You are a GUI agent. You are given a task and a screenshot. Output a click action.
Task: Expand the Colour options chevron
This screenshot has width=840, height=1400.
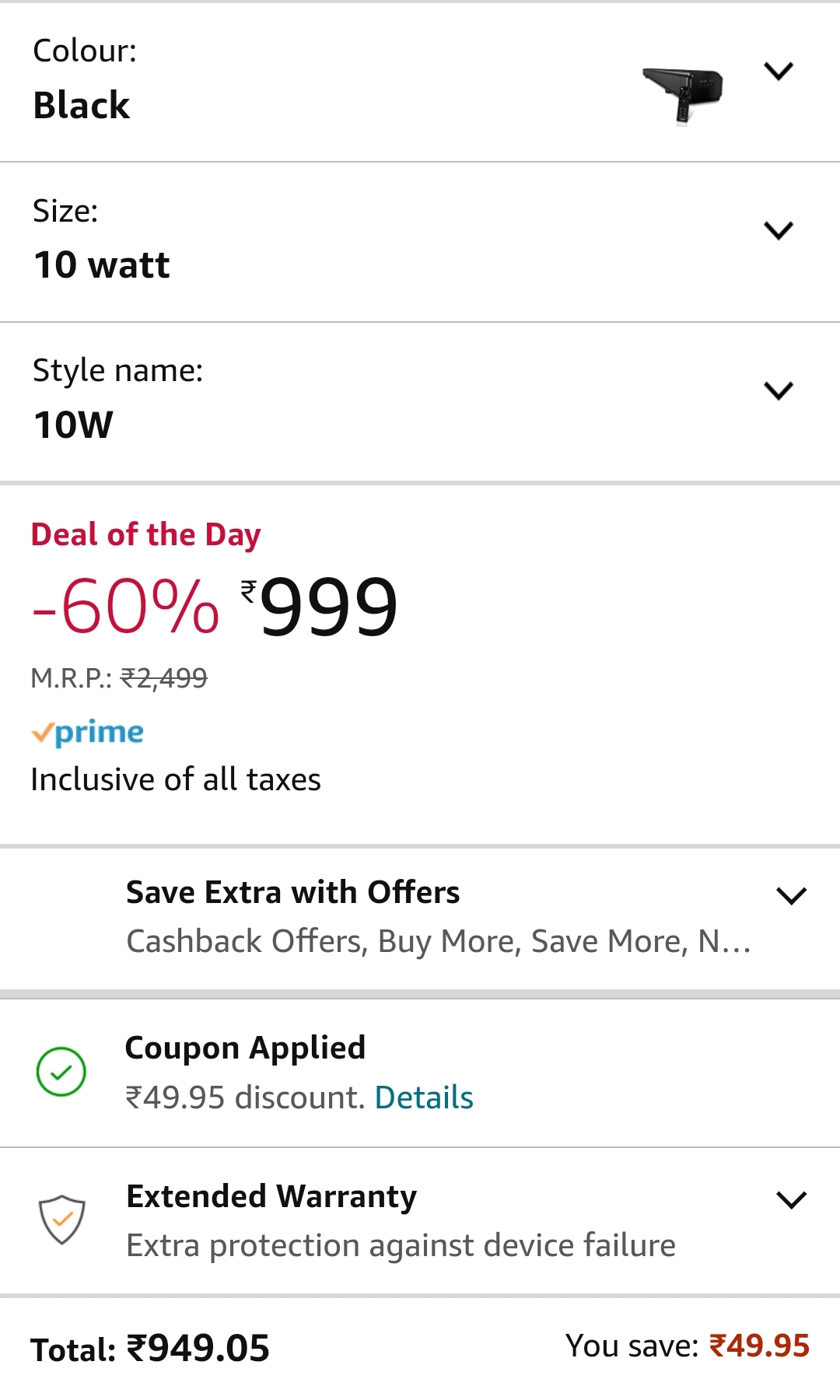778,72
